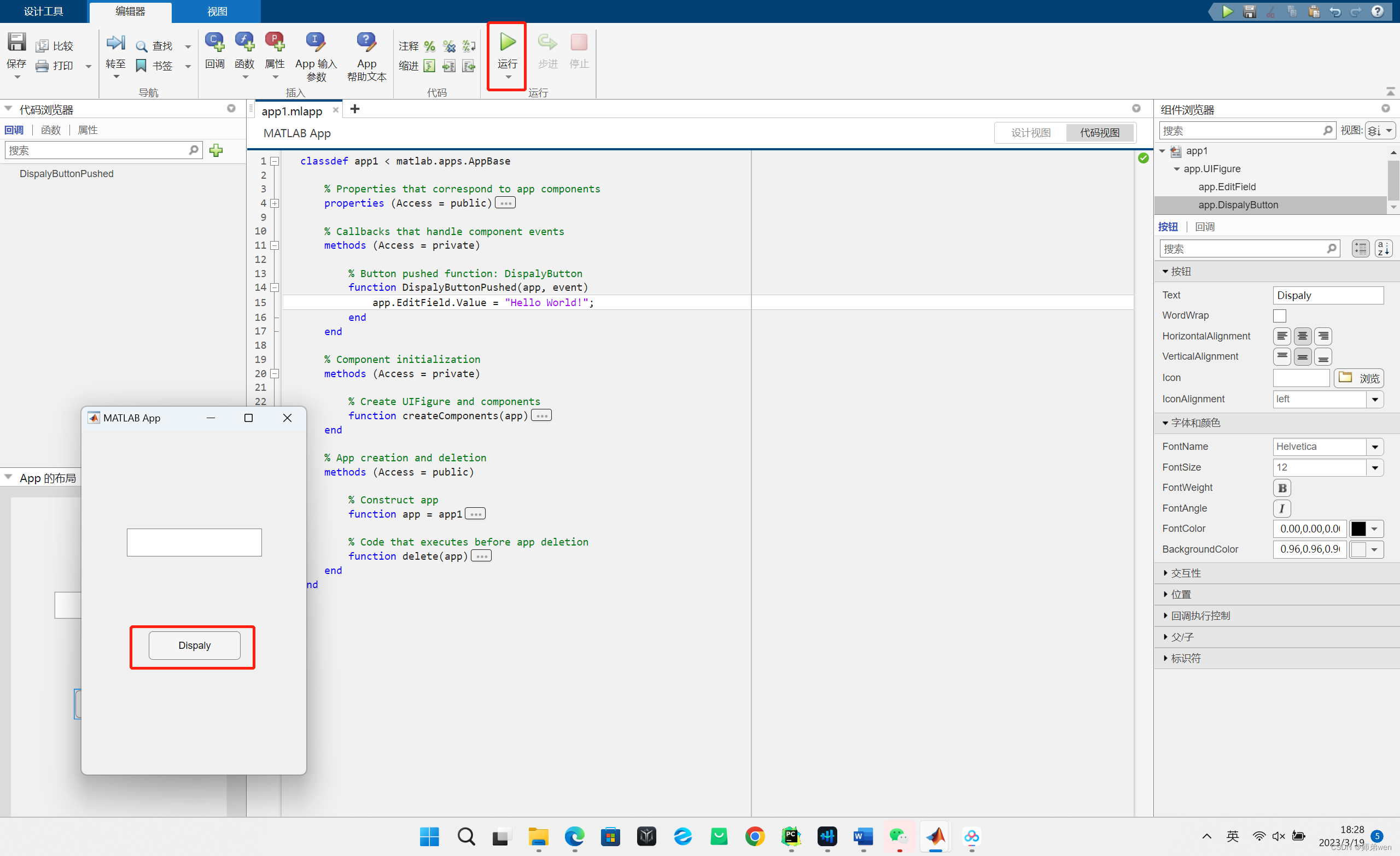Set HorizontalAlignment to center

coord(1302,336)
